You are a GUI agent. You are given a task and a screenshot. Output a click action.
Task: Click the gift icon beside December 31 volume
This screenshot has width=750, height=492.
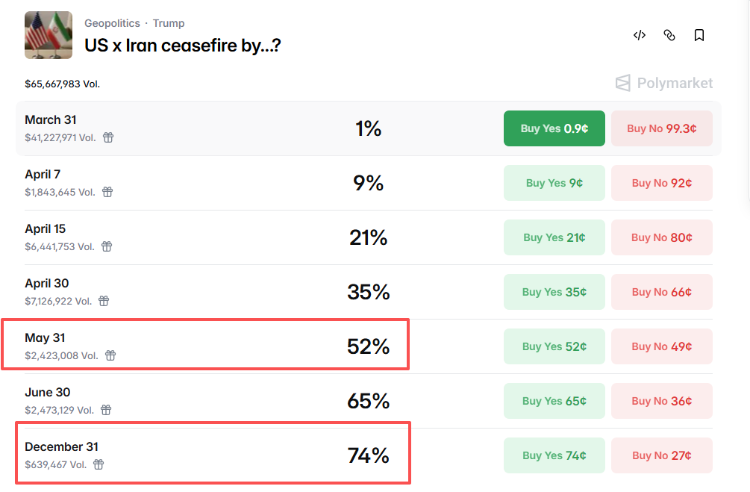pyautogui.click(x=99, y=464)
